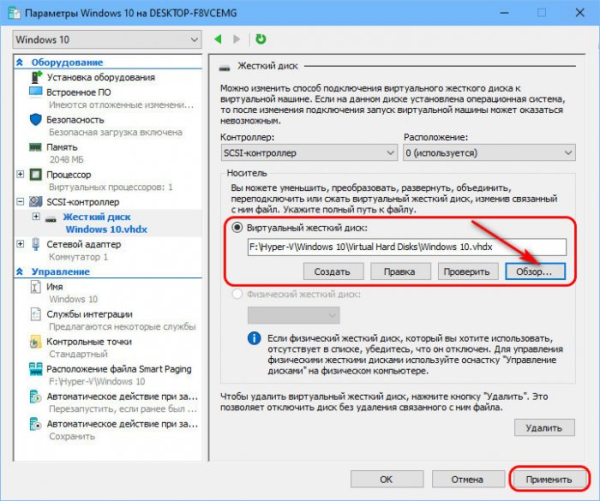Open the Location (Расположение) dropdown
This screenshot has width=600, height=501.
click(x=488, y=152)
